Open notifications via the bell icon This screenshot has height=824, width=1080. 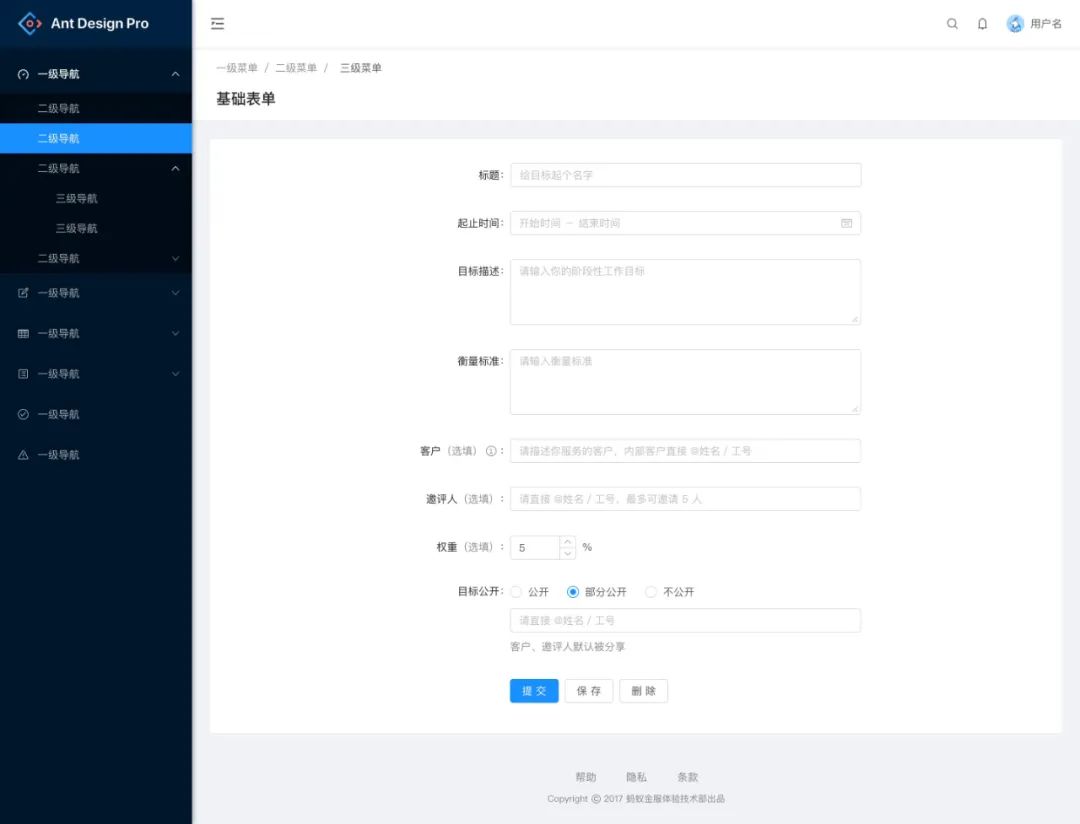tap(982, 23)
